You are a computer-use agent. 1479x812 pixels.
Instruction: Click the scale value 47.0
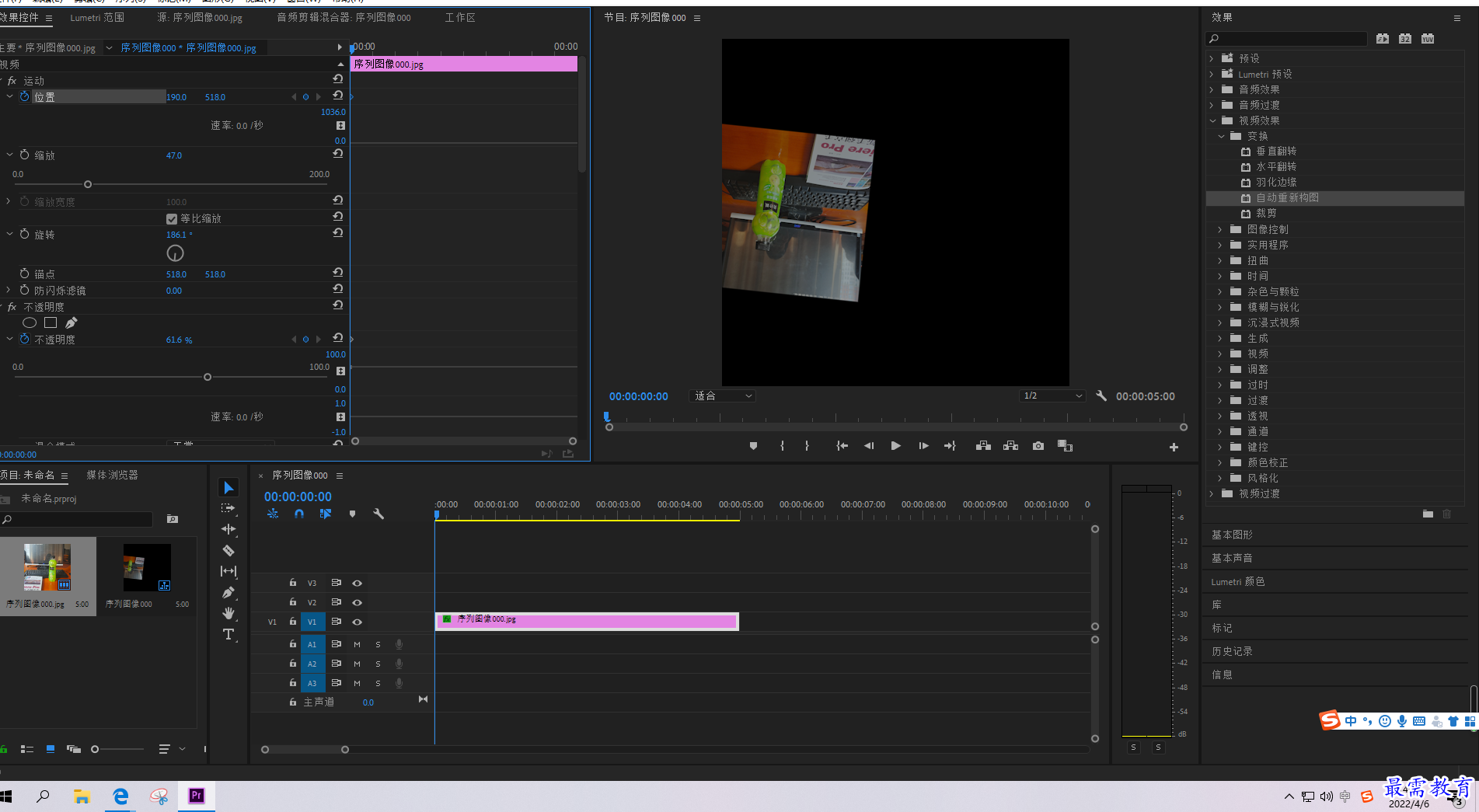[x=174, y=155]
